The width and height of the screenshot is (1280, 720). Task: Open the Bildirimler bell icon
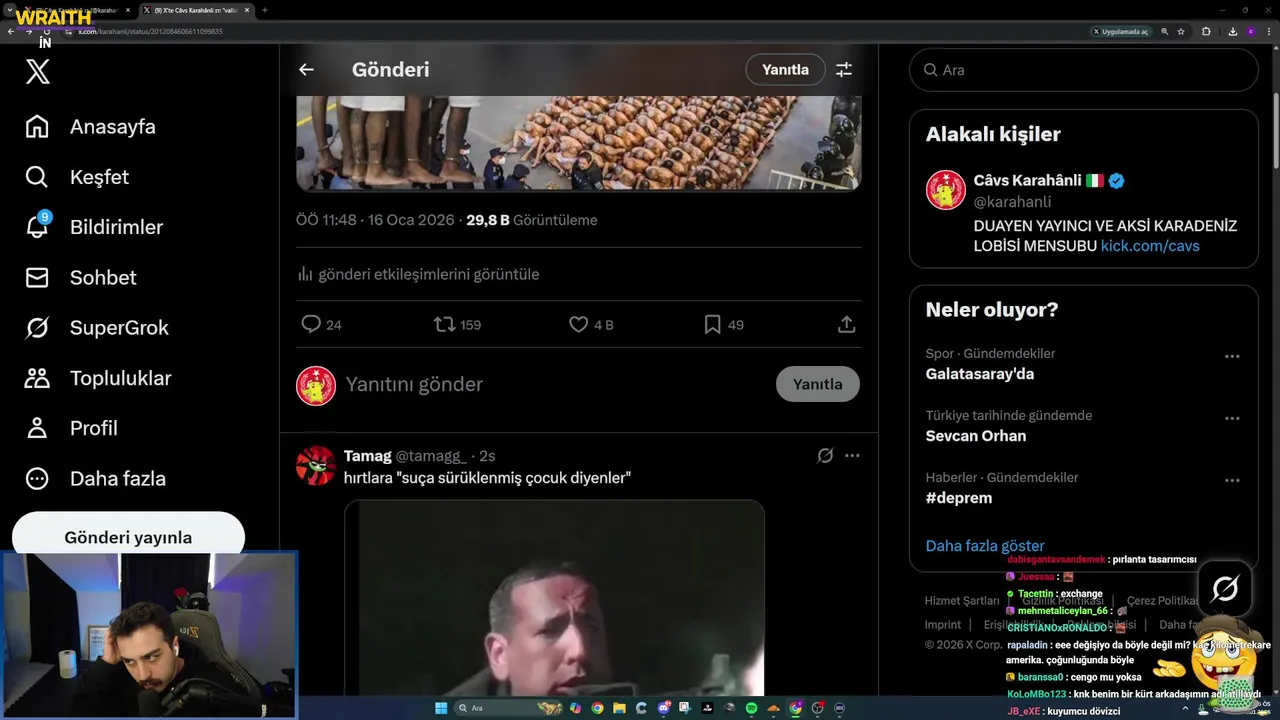tap(37, 226)
